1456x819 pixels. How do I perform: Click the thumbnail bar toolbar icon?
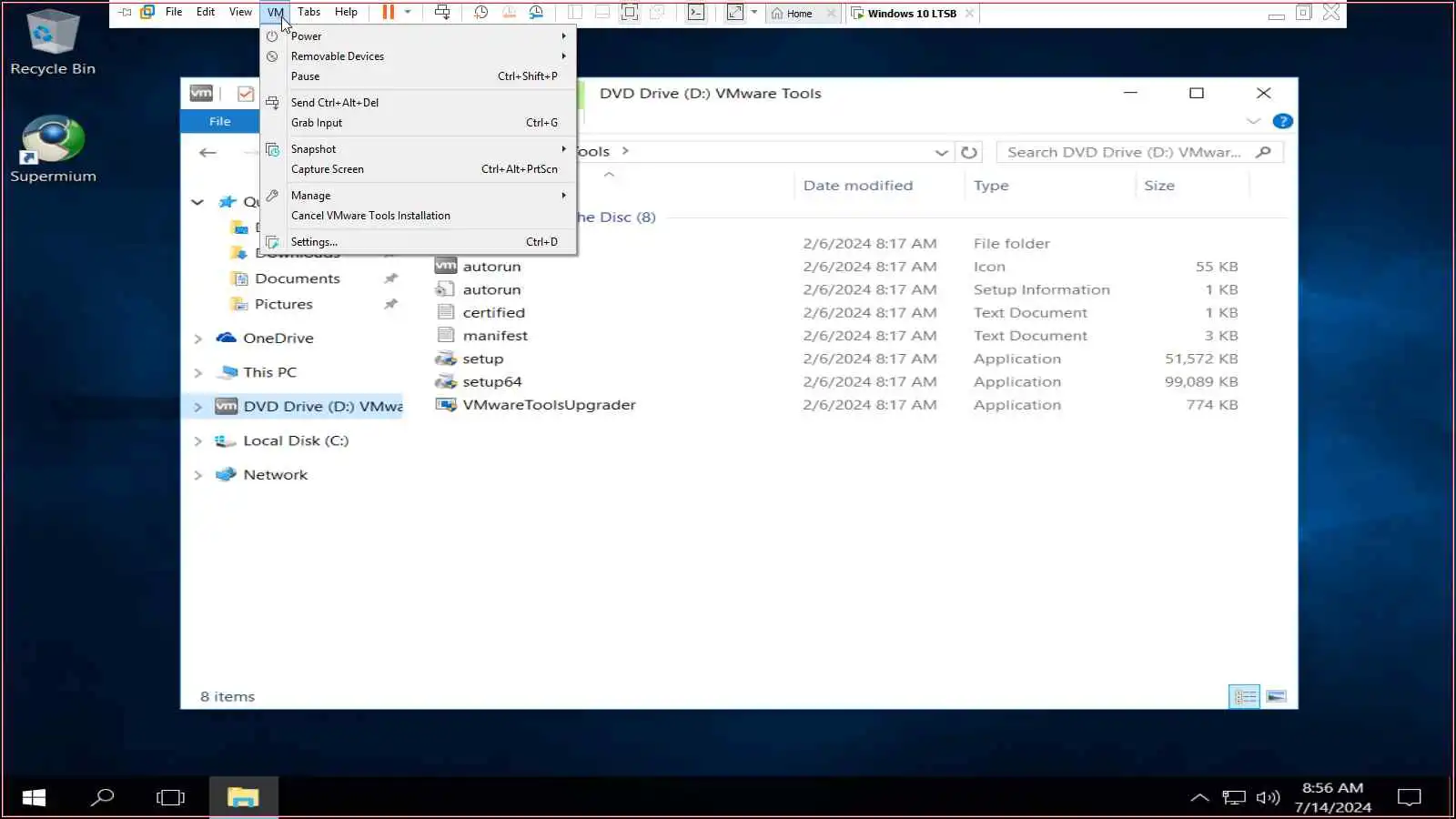[x=602, y=13]
